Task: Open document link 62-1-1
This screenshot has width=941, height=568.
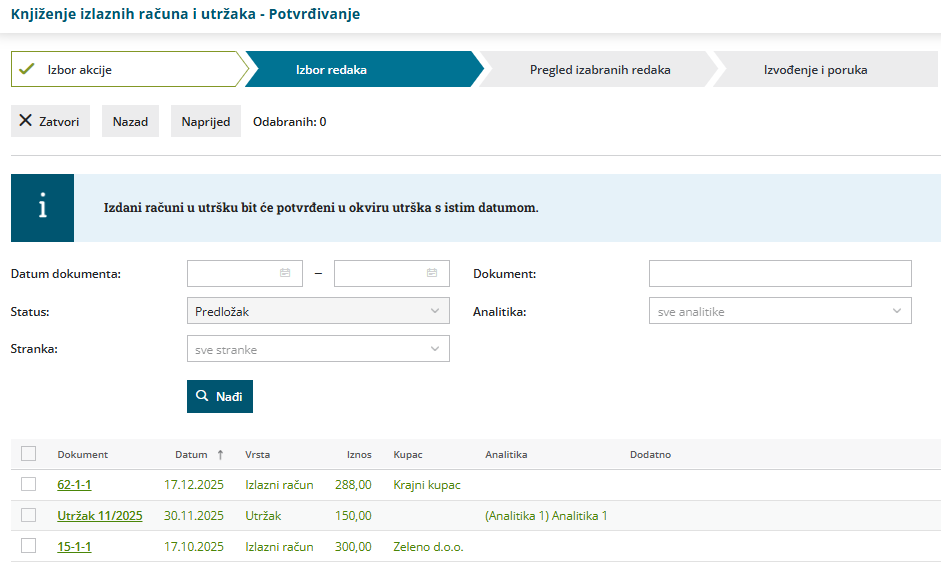Action: (x=74, y=485)
